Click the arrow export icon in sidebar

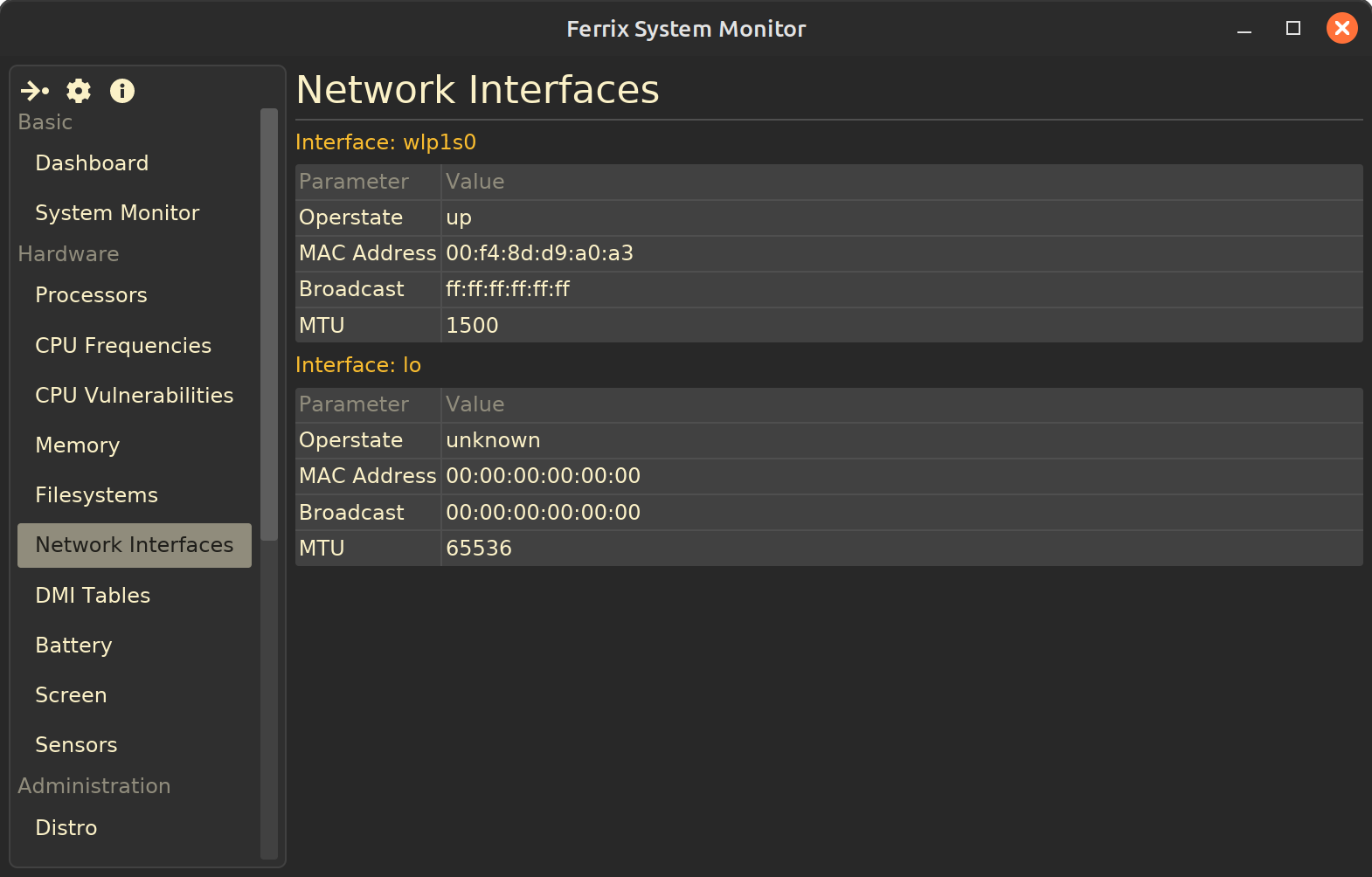[x=35, y=91]
